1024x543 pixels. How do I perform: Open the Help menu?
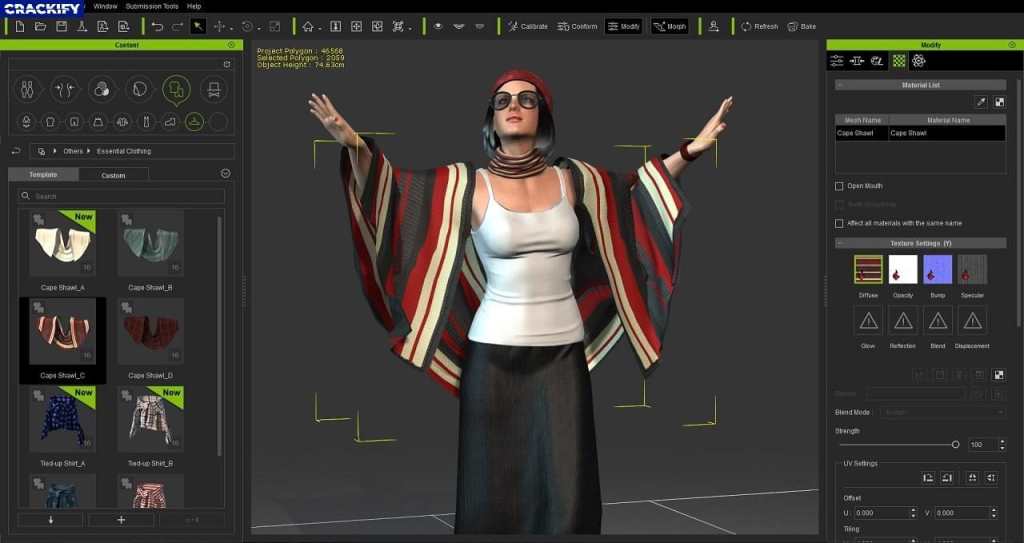(x=194, y=6)
